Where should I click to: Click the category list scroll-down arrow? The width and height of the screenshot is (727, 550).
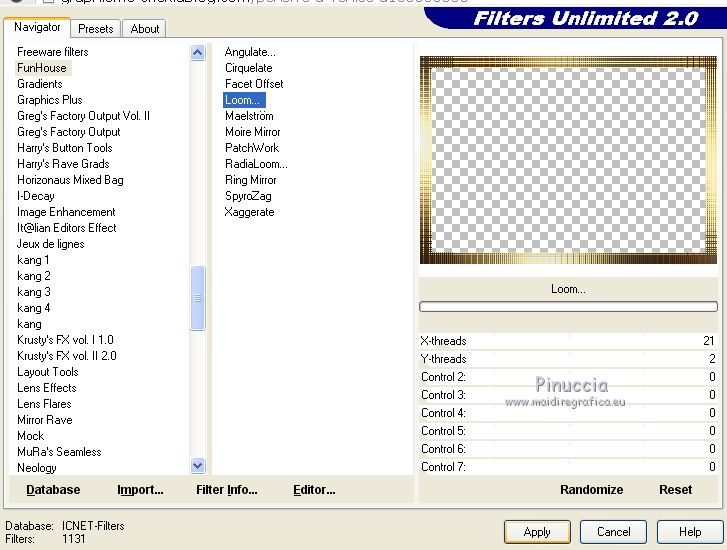198,465
